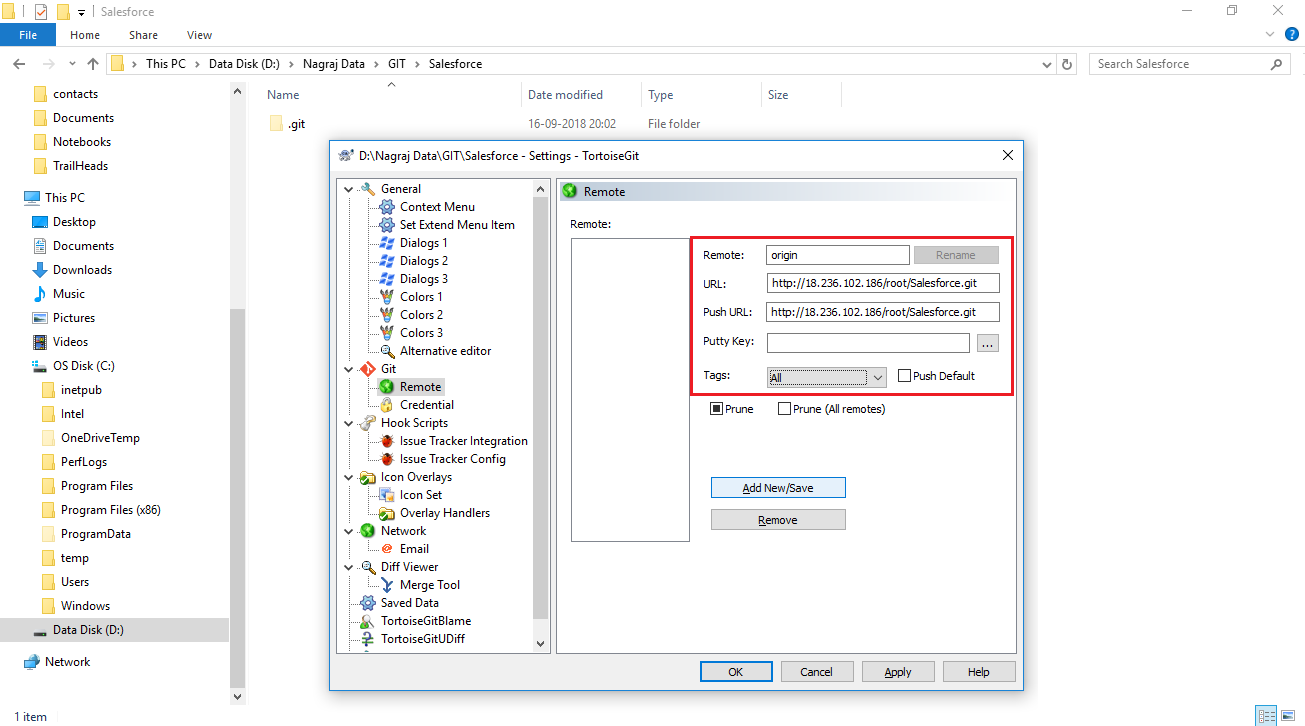The height and width of the screenshot is (726, 1305).
Task: Click the Search Salesforce box
Action: click(1190, 64)
